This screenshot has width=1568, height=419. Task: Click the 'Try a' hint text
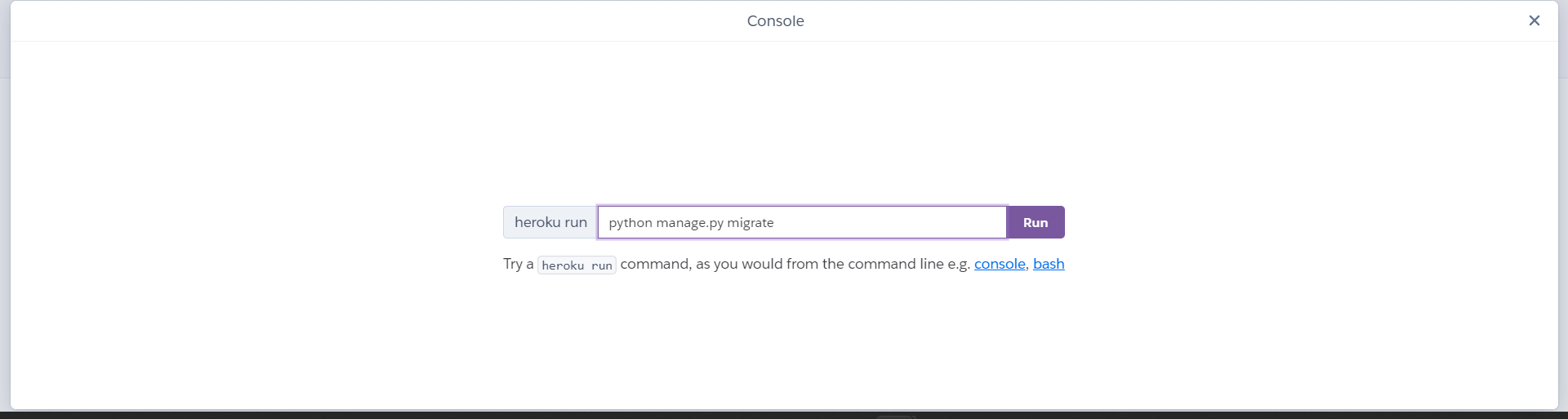518,264
